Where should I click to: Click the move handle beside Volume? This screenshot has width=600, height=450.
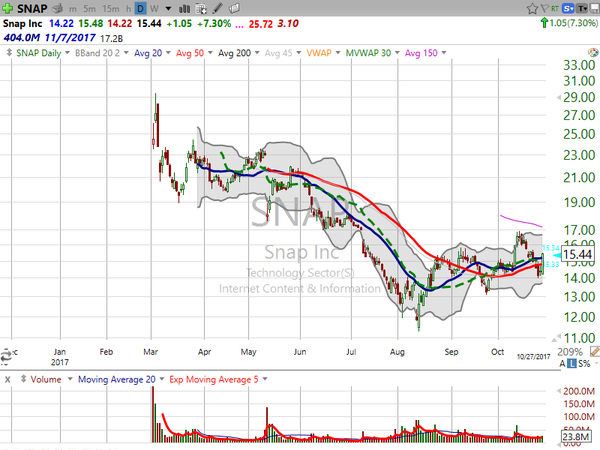[x=23, y=379]
